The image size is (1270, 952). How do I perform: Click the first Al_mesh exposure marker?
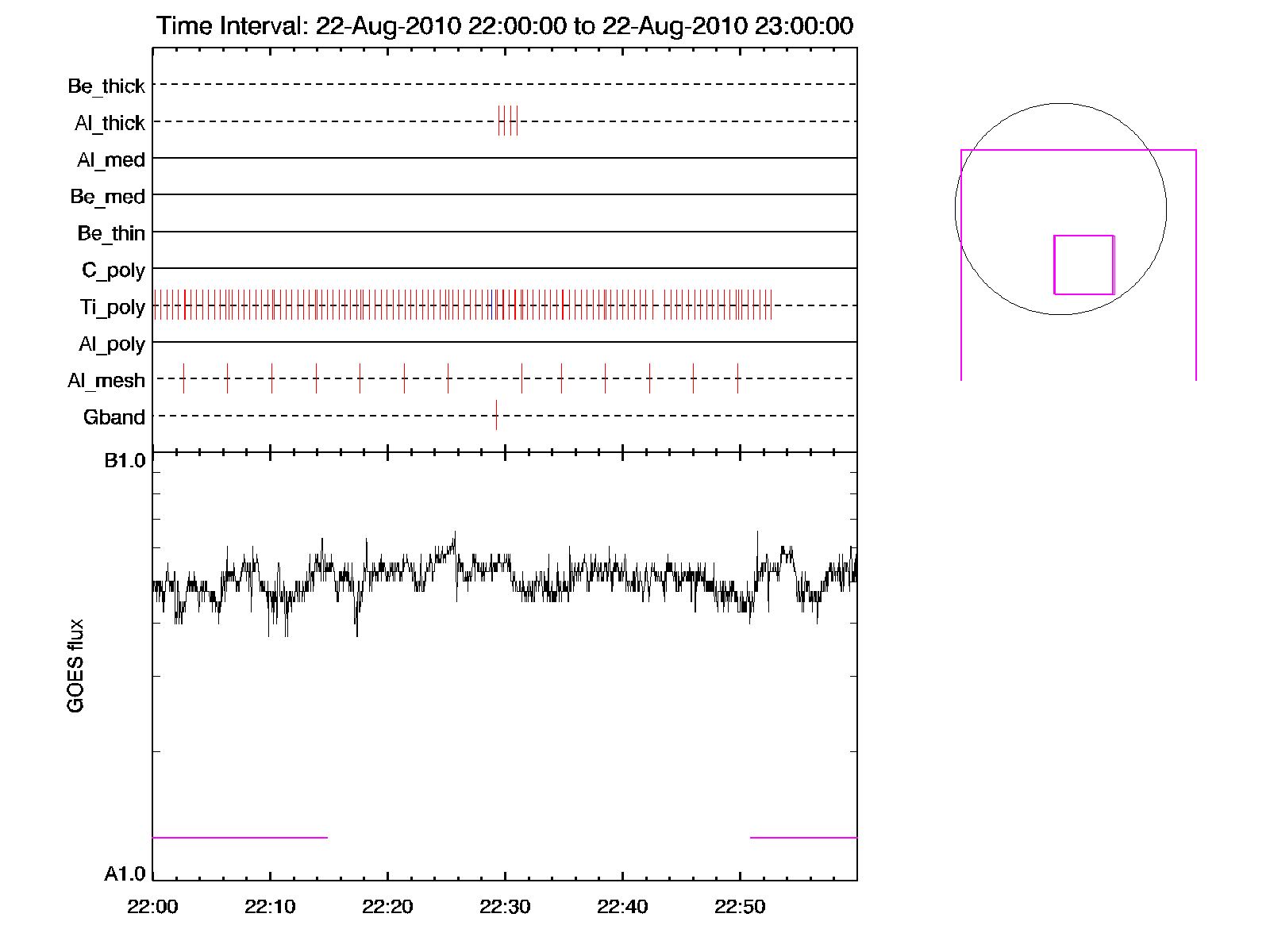pyautogui.click(x=183, y=378)
